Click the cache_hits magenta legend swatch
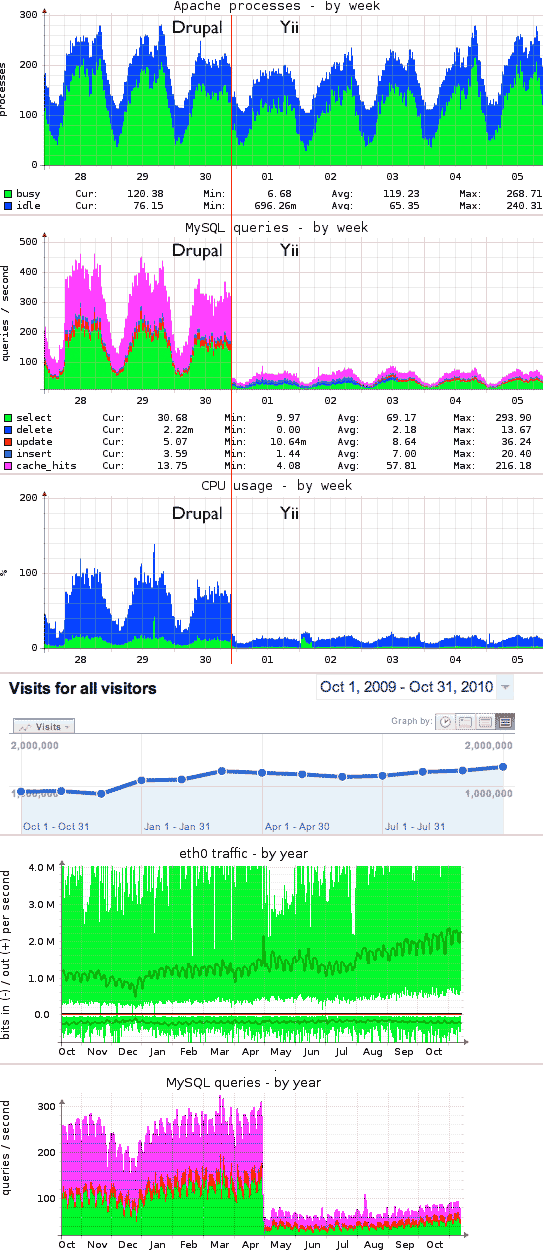Screen dimensions: 543x1250 tap(7, 466)
